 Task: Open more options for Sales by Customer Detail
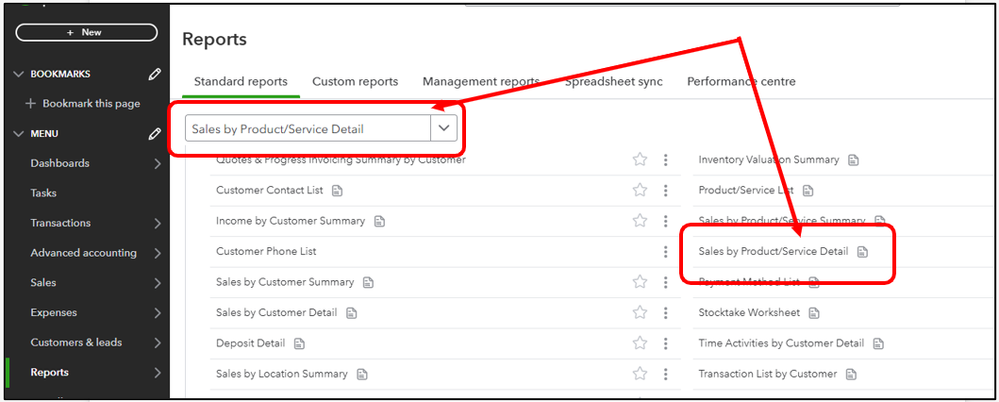click(x=666, y=312)
